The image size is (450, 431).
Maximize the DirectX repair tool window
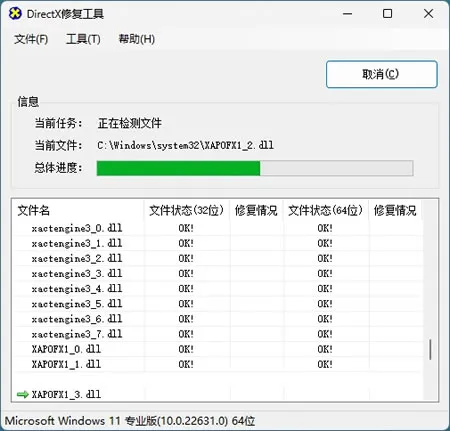tap(387, 14)
